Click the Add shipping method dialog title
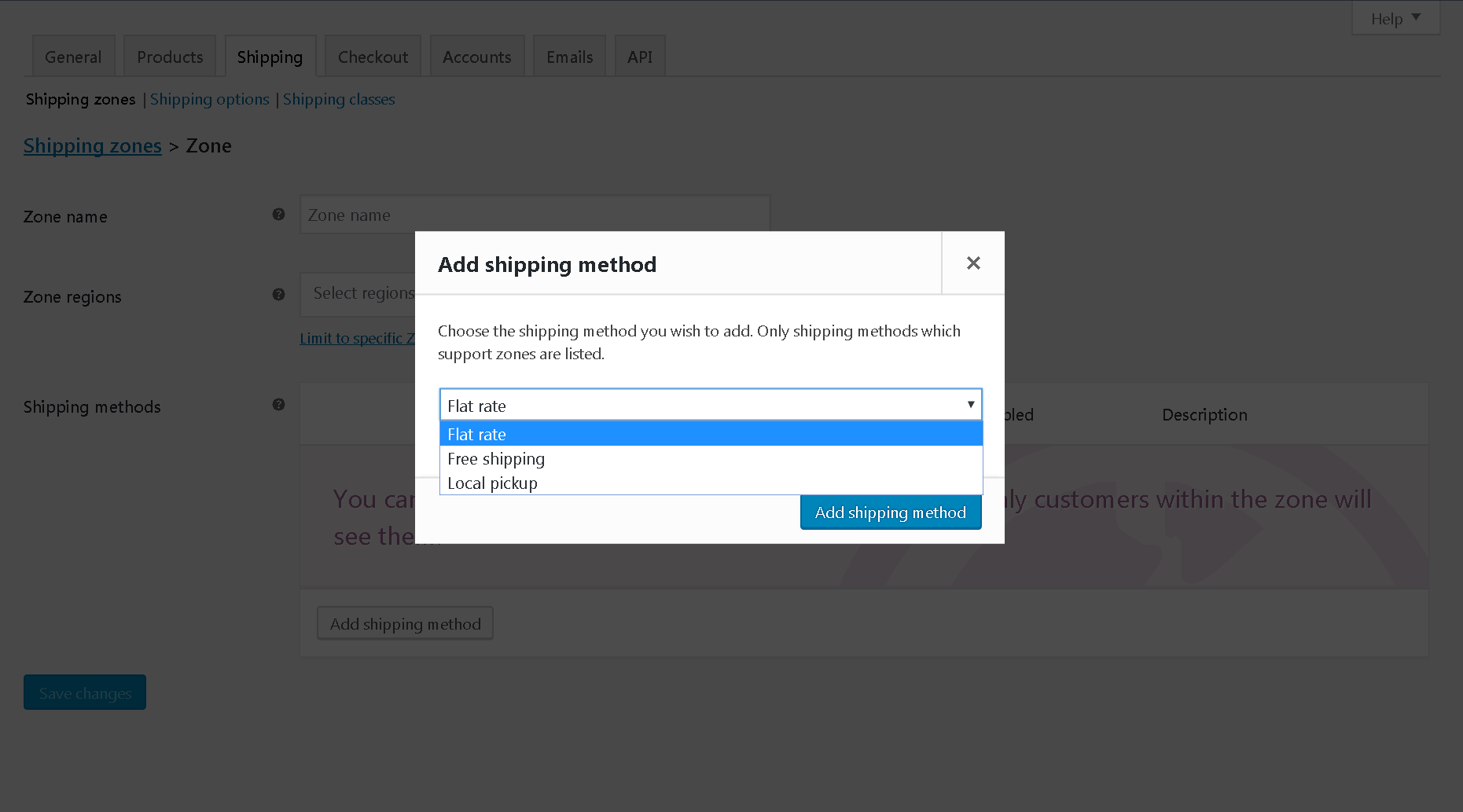1463x812 pixels. [547, 265]
